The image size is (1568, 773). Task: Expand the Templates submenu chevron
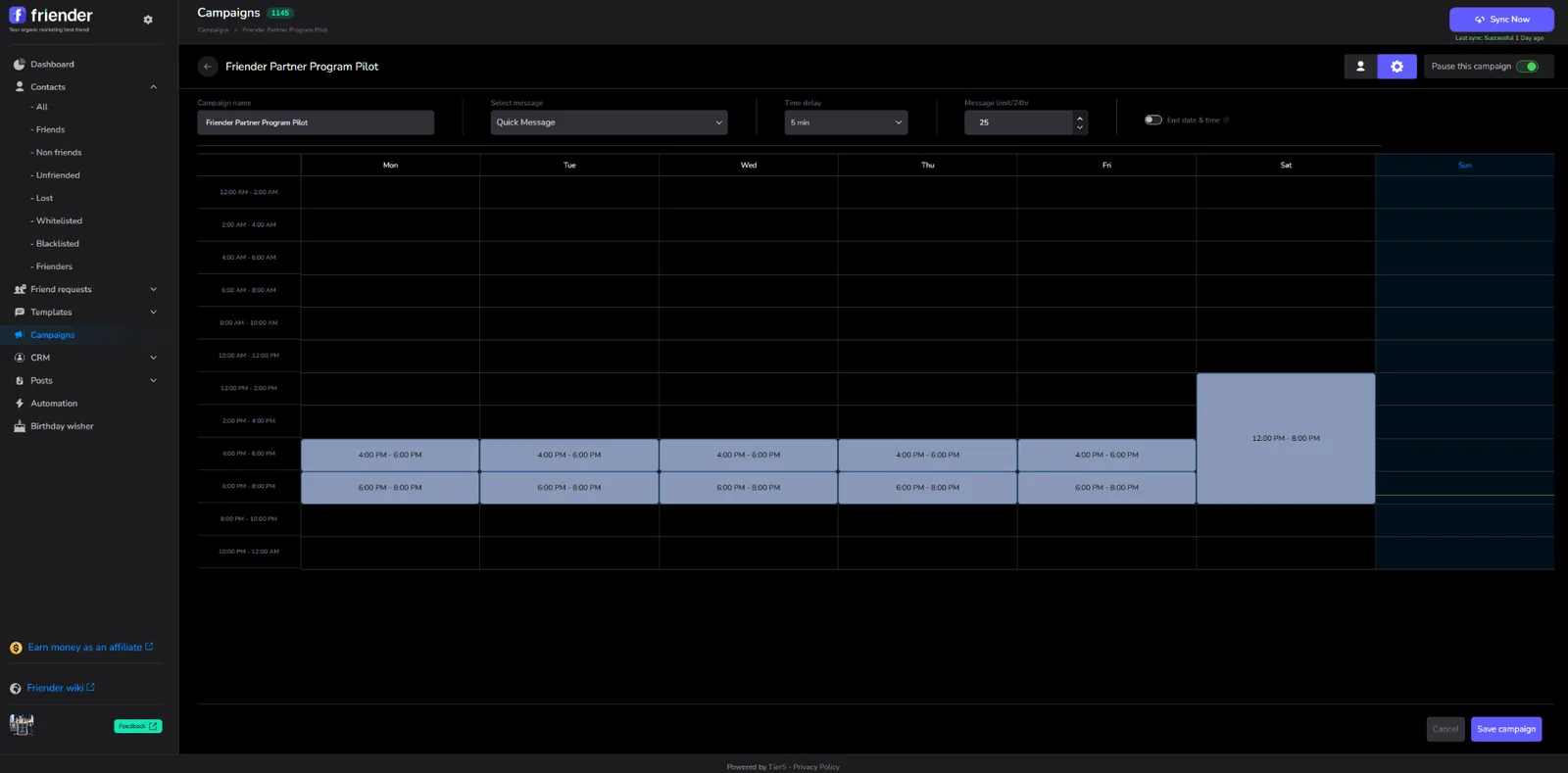point(153,313)
